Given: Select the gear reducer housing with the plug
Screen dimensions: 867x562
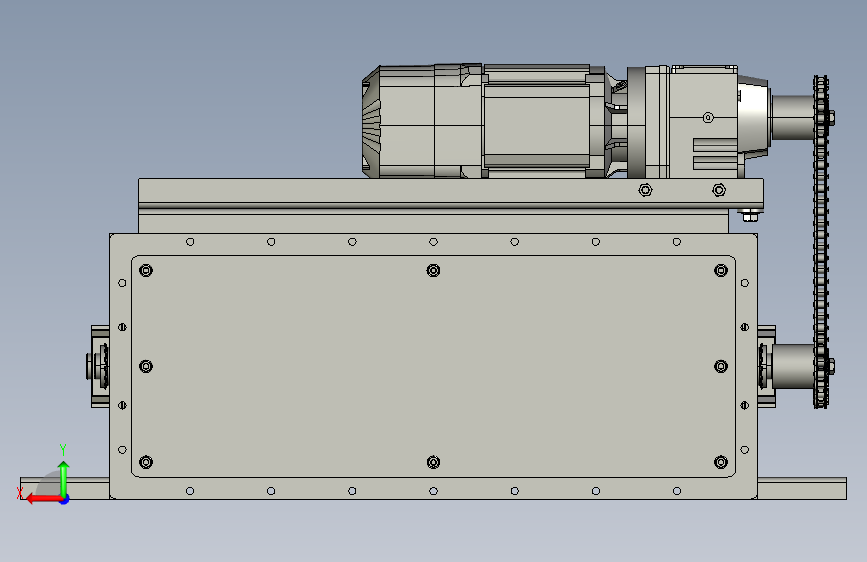Looking at the screenshot, I should (x=703, y=122).
